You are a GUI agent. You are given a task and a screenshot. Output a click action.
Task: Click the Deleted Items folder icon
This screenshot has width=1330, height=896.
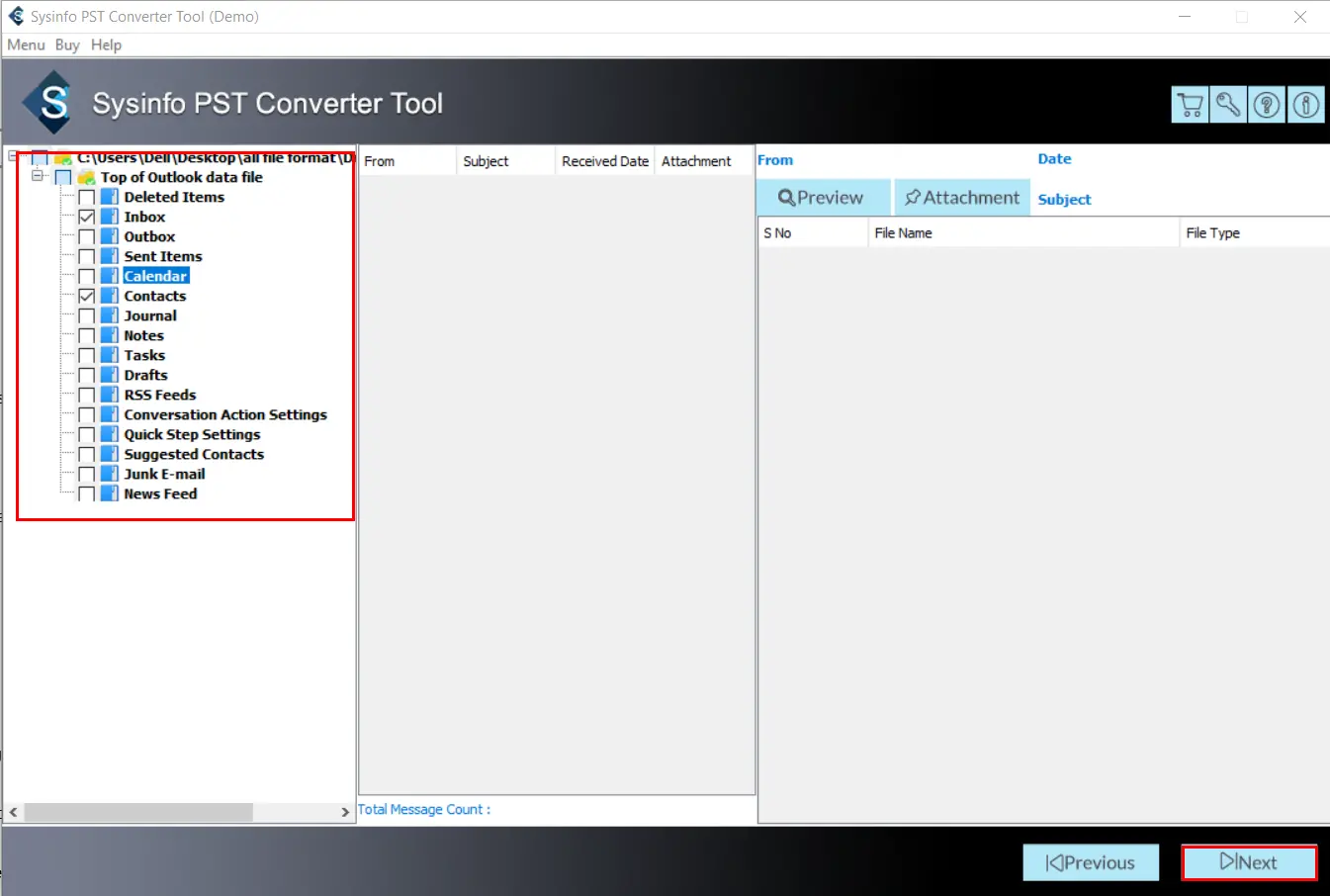click(x=110, y=197)
